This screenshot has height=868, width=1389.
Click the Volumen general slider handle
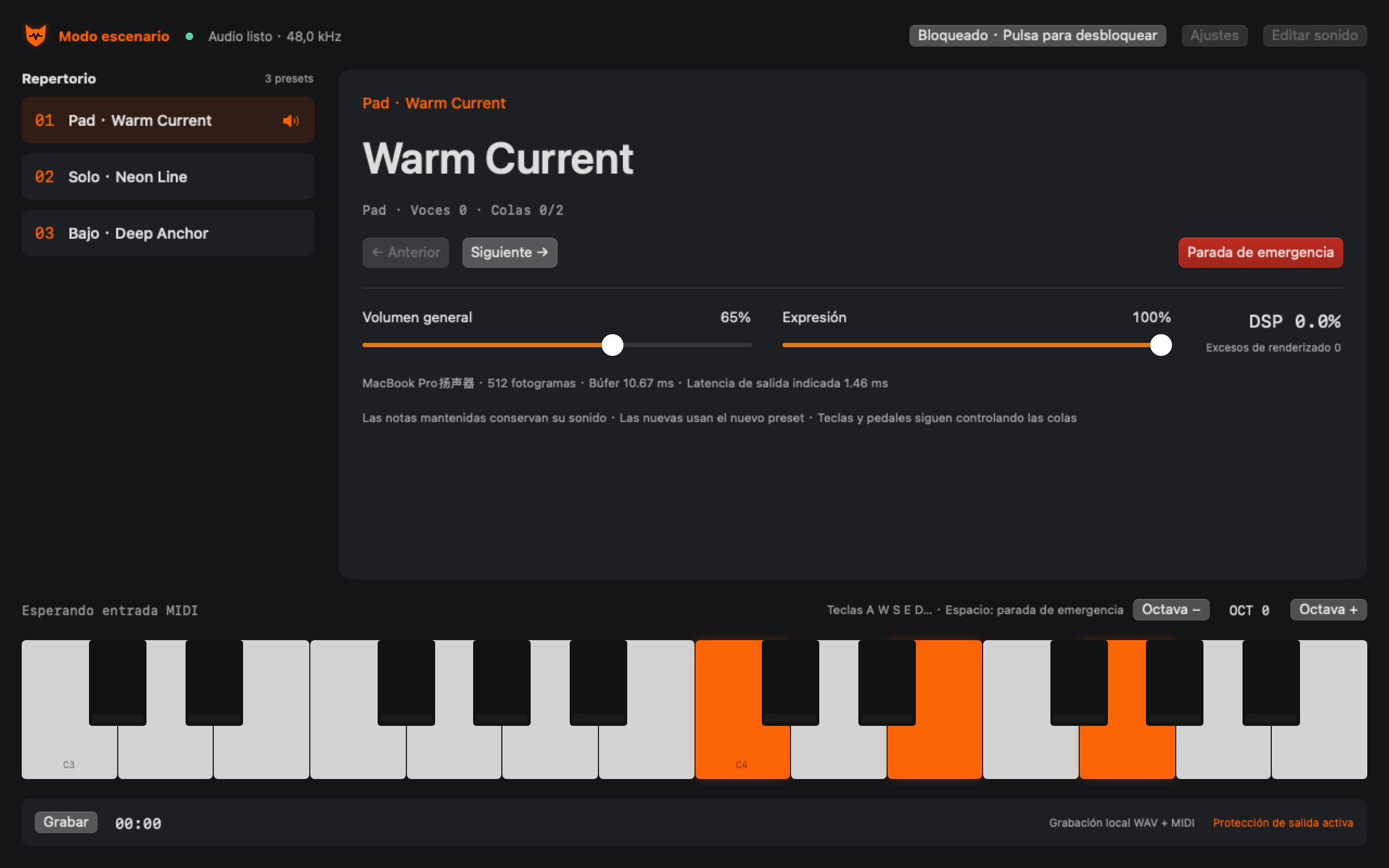613,345
